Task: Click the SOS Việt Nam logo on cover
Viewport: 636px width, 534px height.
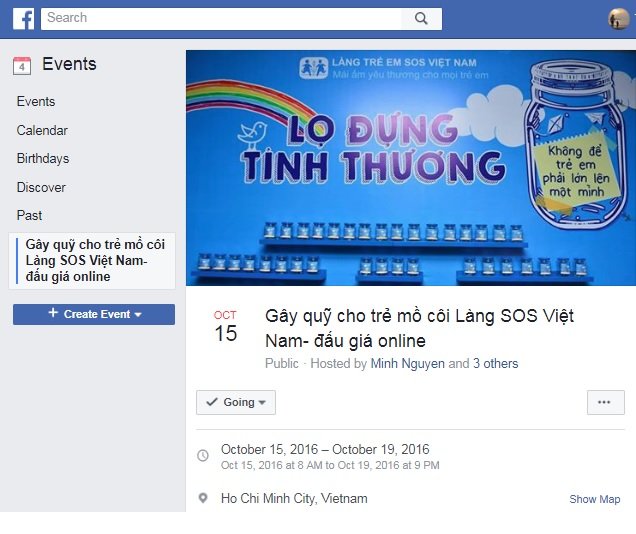Action: tap(314, 68)
